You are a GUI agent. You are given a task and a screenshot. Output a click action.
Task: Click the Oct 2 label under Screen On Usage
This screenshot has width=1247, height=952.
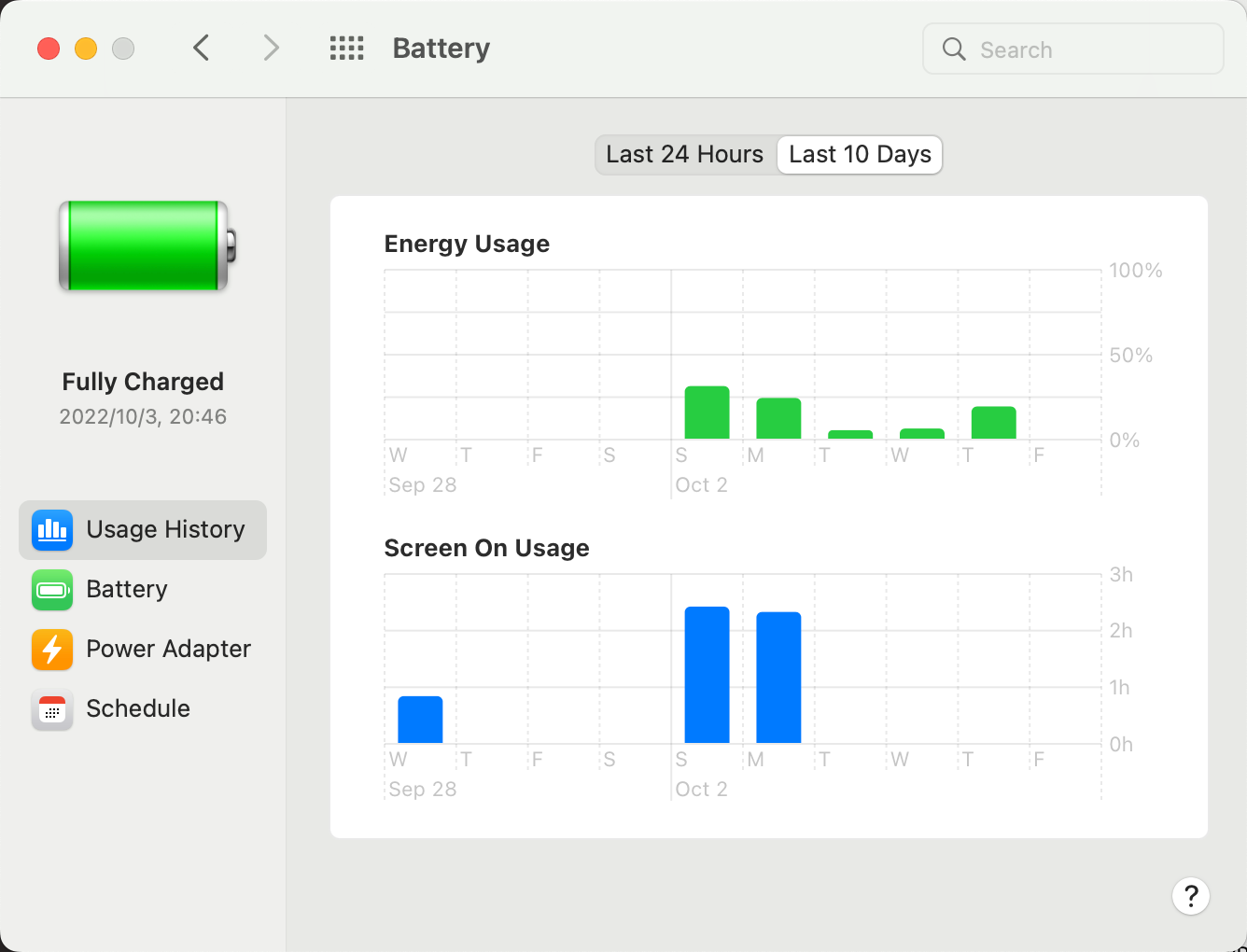701,790
